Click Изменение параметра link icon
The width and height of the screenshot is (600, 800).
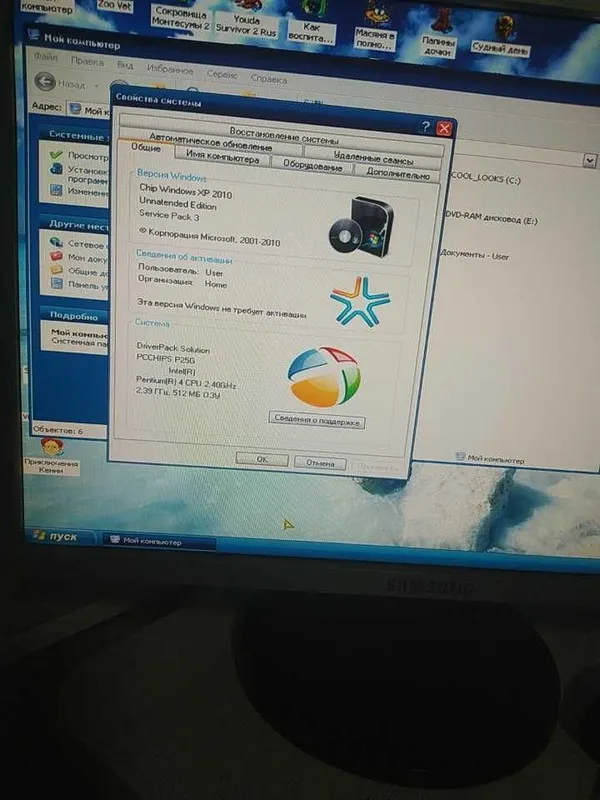pyautogui.click(x=56, y=191)
